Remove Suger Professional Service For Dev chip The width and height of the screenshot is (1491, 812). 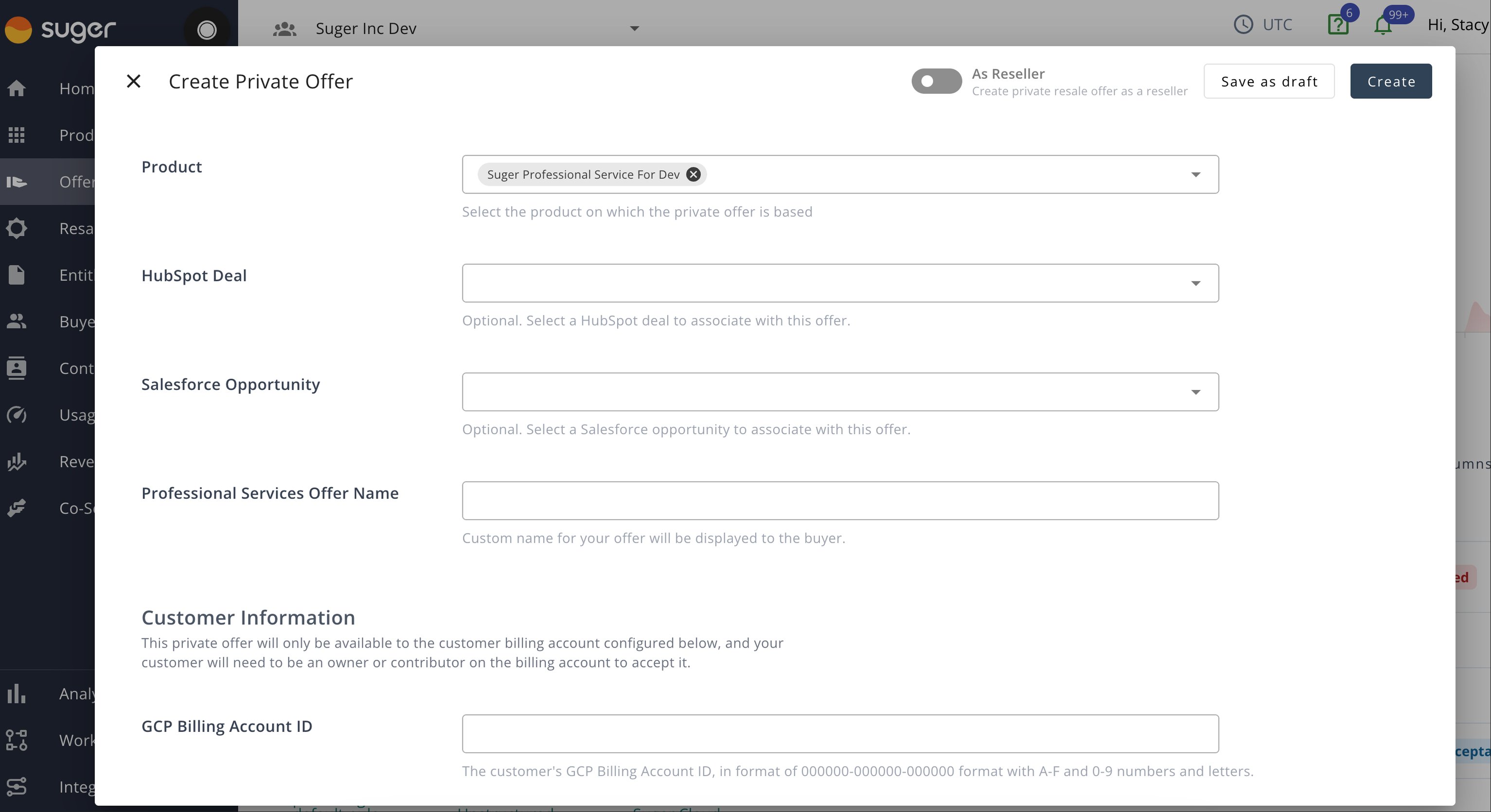693,174
